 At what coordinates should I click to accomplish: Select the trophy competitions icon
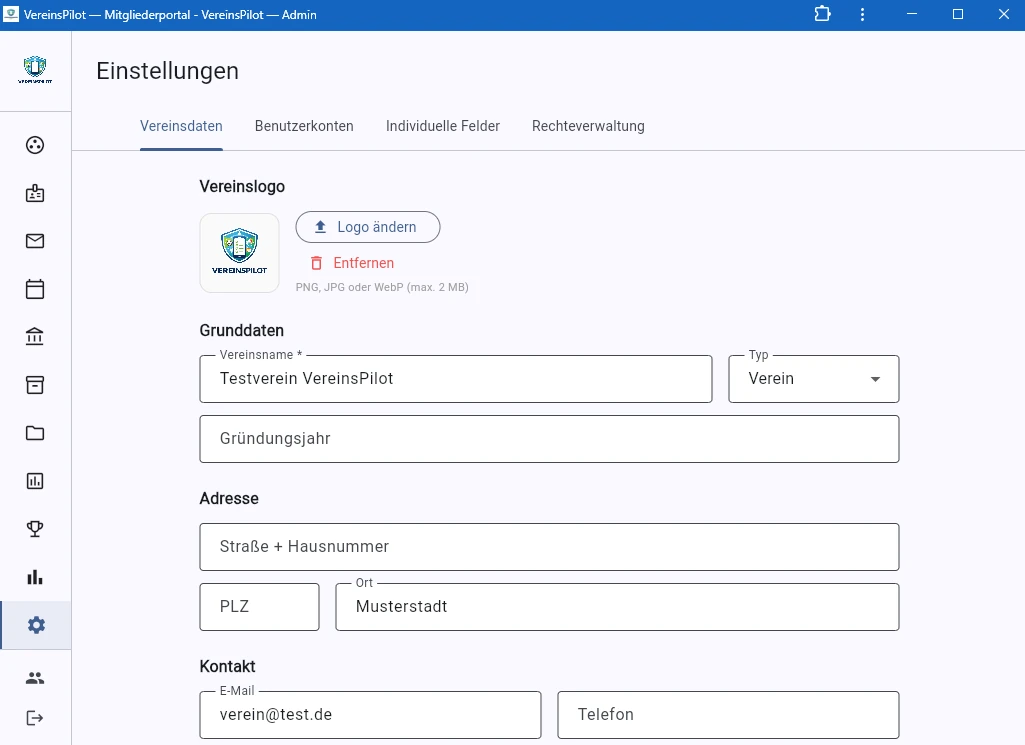click(35, 529)
